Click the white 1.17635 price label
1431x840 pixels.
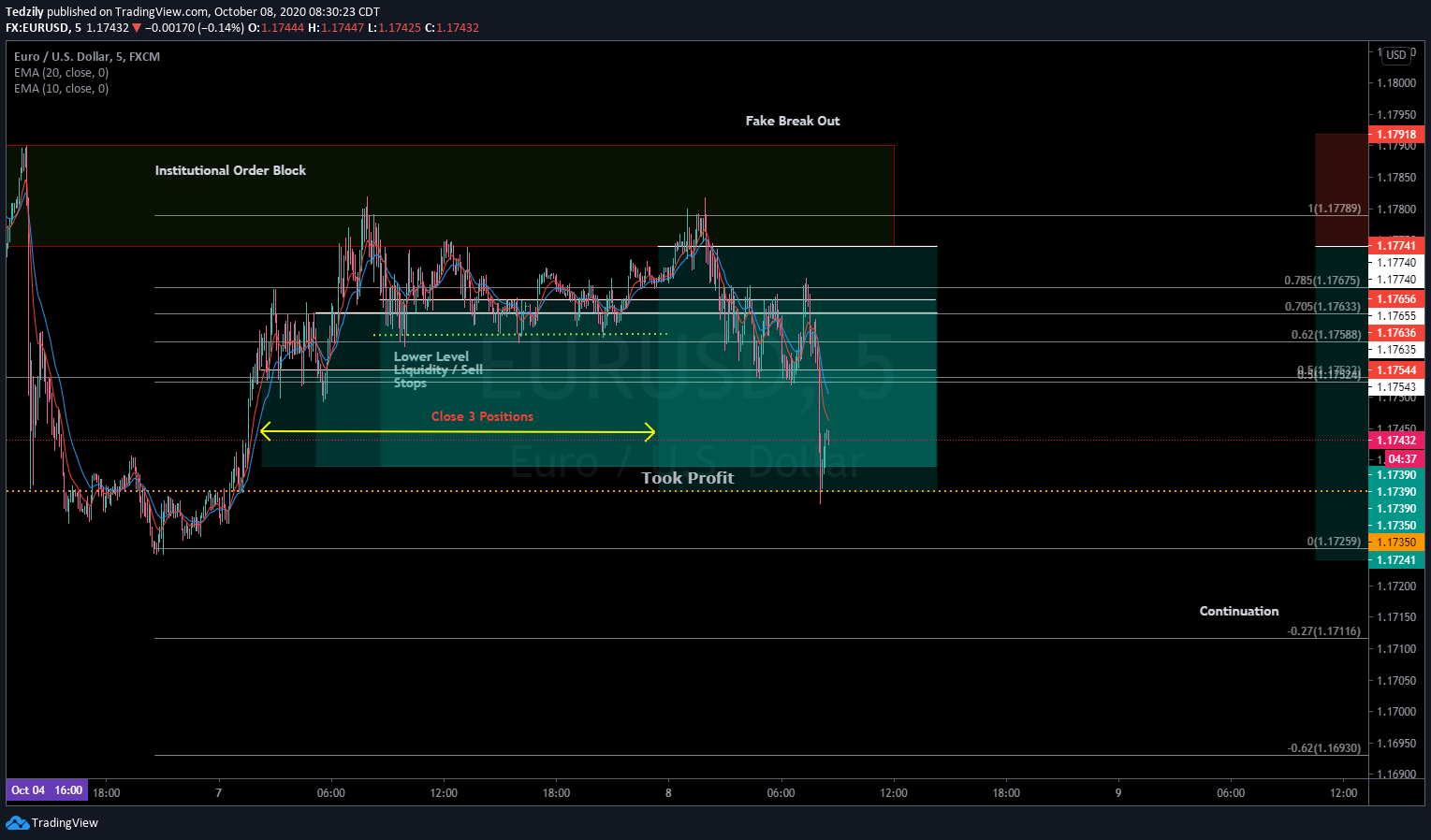[x=1396, y=350]
